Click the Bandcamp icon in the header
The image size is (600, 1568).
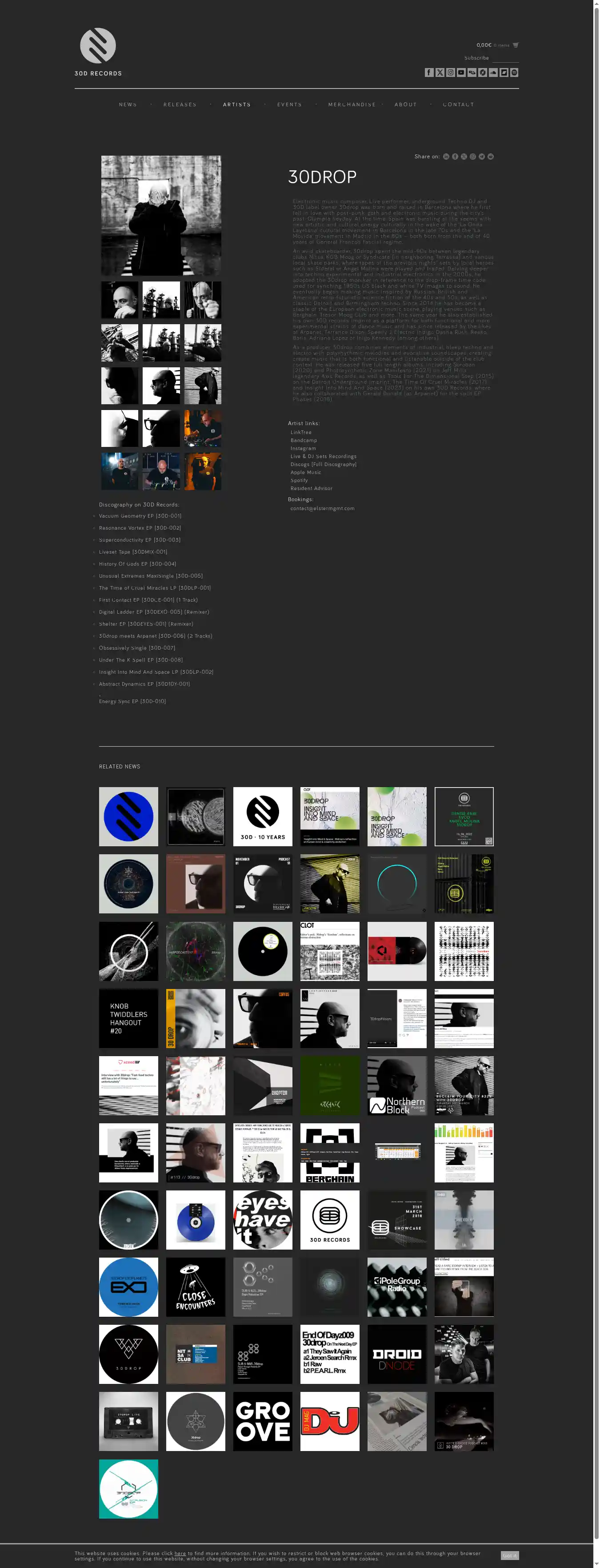(504, 72)
